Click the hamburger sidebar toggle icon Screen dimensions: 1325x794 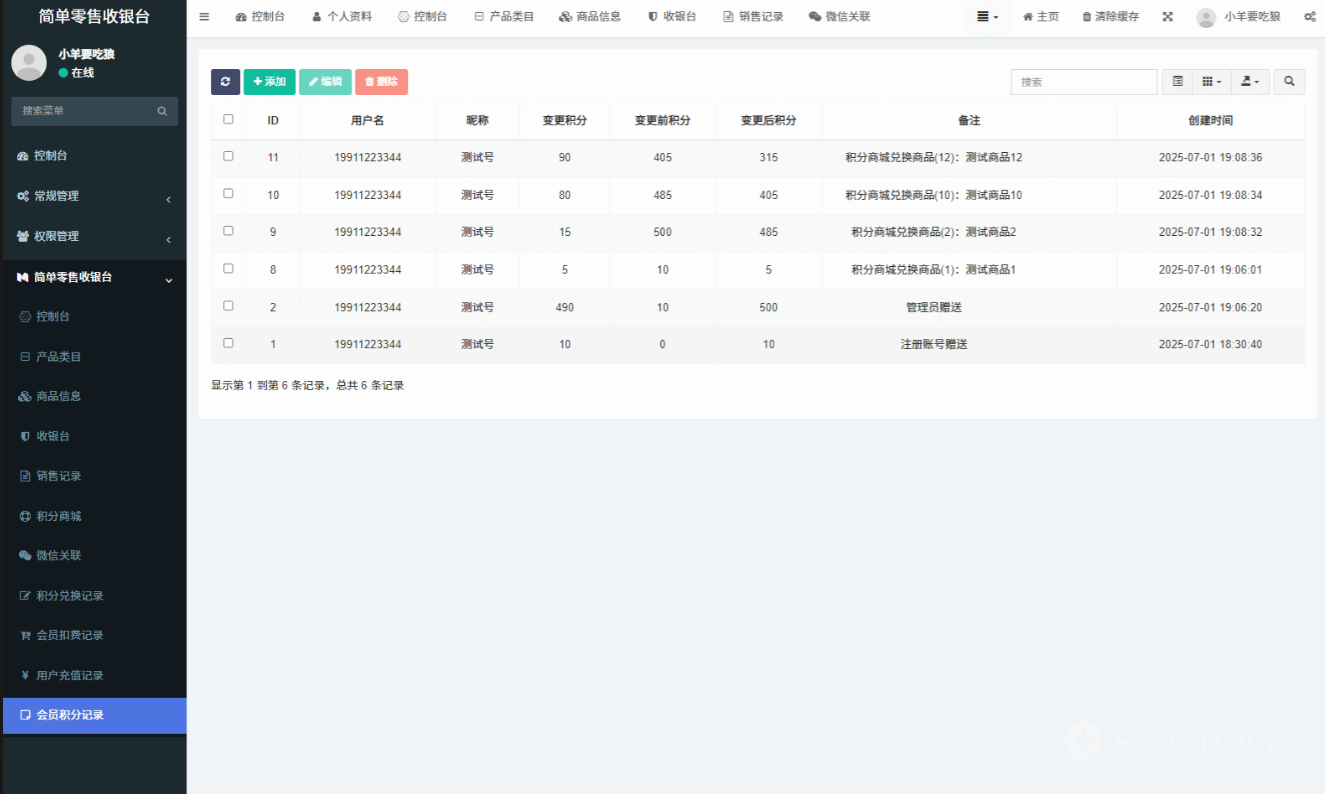(204, 17)
